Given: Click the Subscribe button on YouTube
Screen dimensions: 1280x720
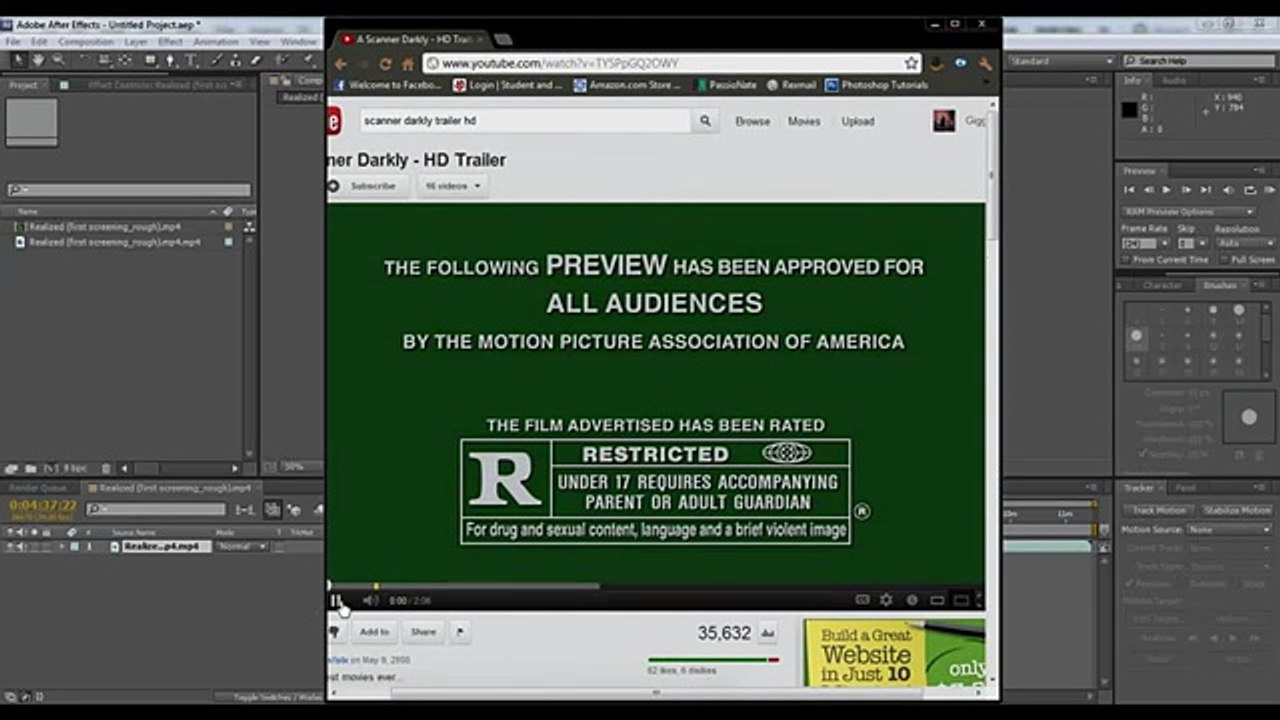Looking at the screenshot, I should (366, 186).
